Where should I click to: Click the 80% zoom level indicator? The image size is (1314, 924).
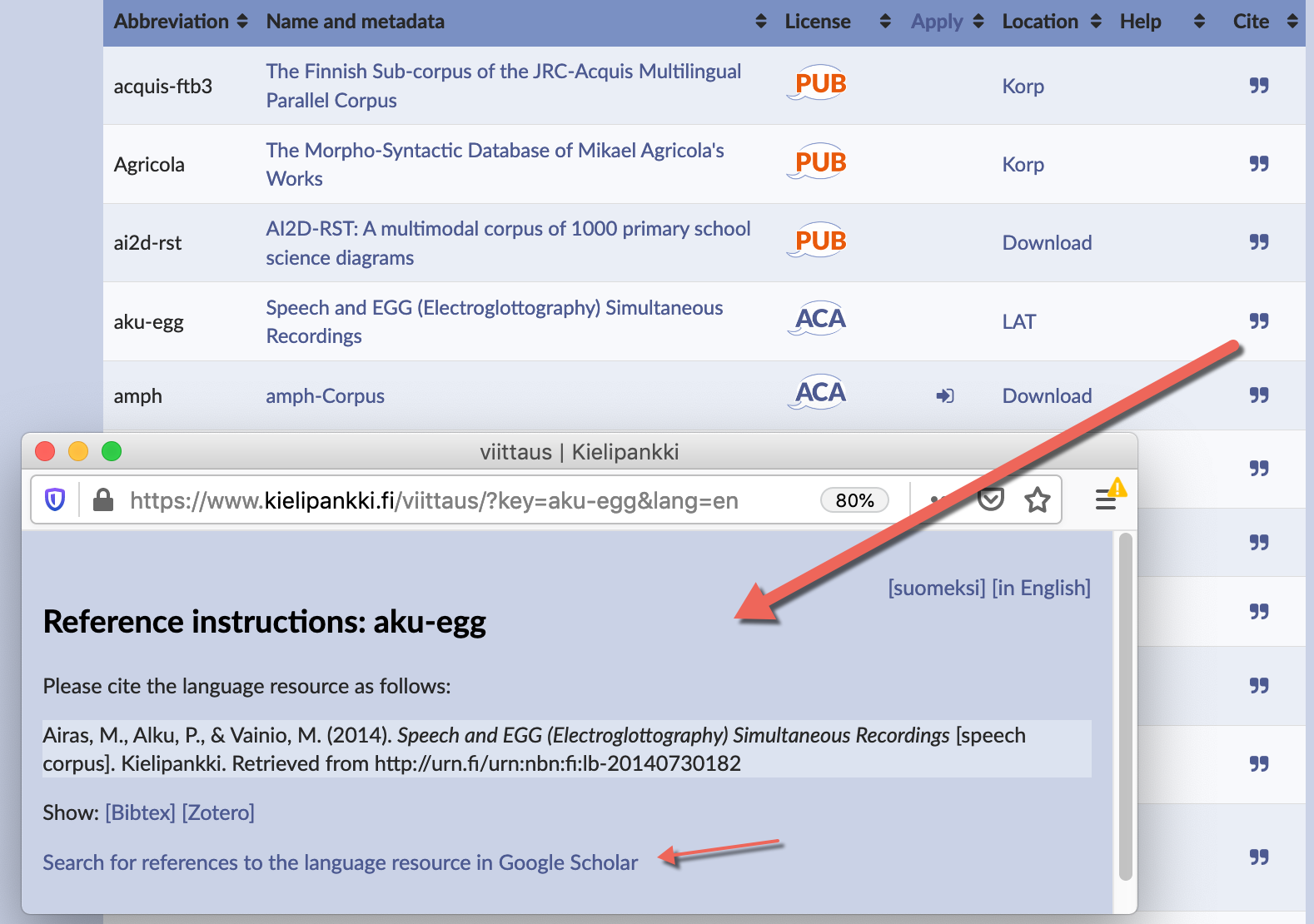[x=854, y=500]
